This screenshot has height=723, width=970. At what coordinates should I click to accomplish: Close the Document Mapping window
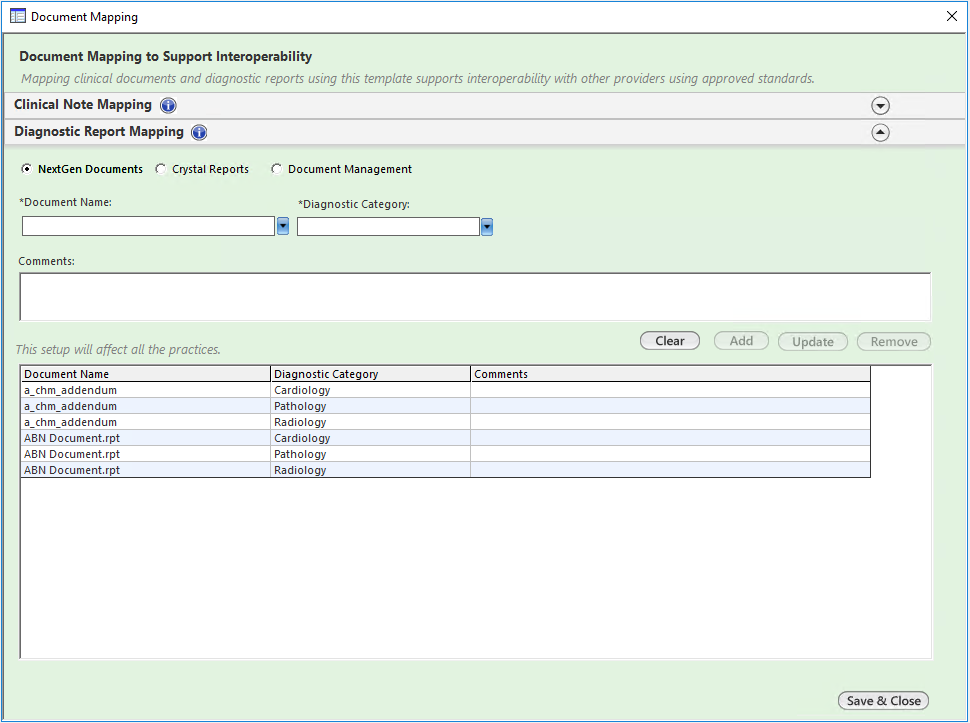[951, 16]
